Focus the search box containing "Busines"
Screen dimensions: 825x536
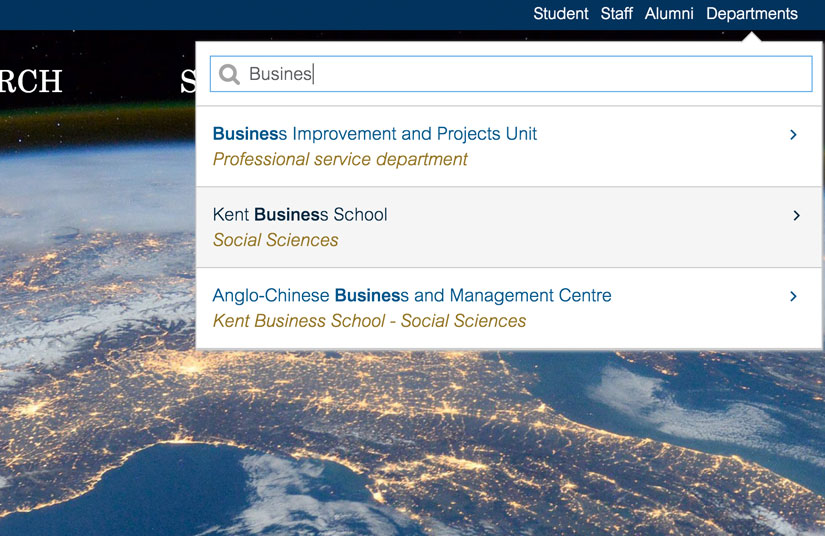coord(520,74)
